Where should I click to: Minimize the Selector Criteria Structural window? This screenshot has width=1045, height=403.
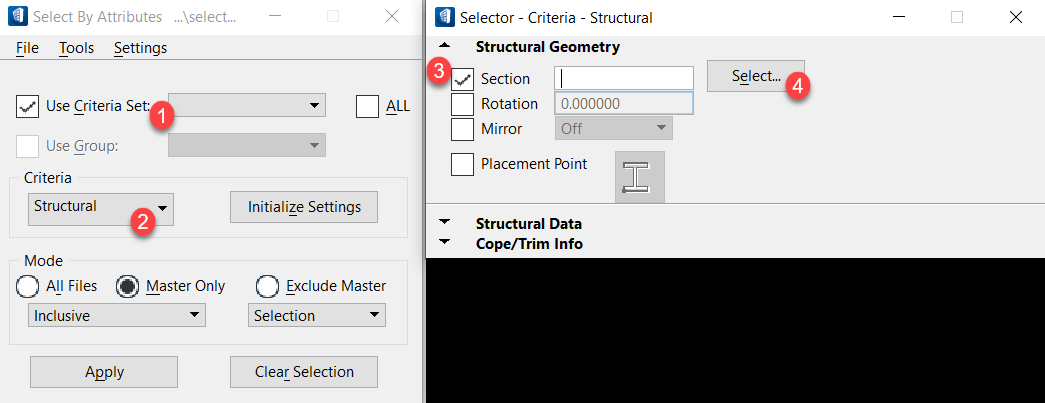point(898,17)
